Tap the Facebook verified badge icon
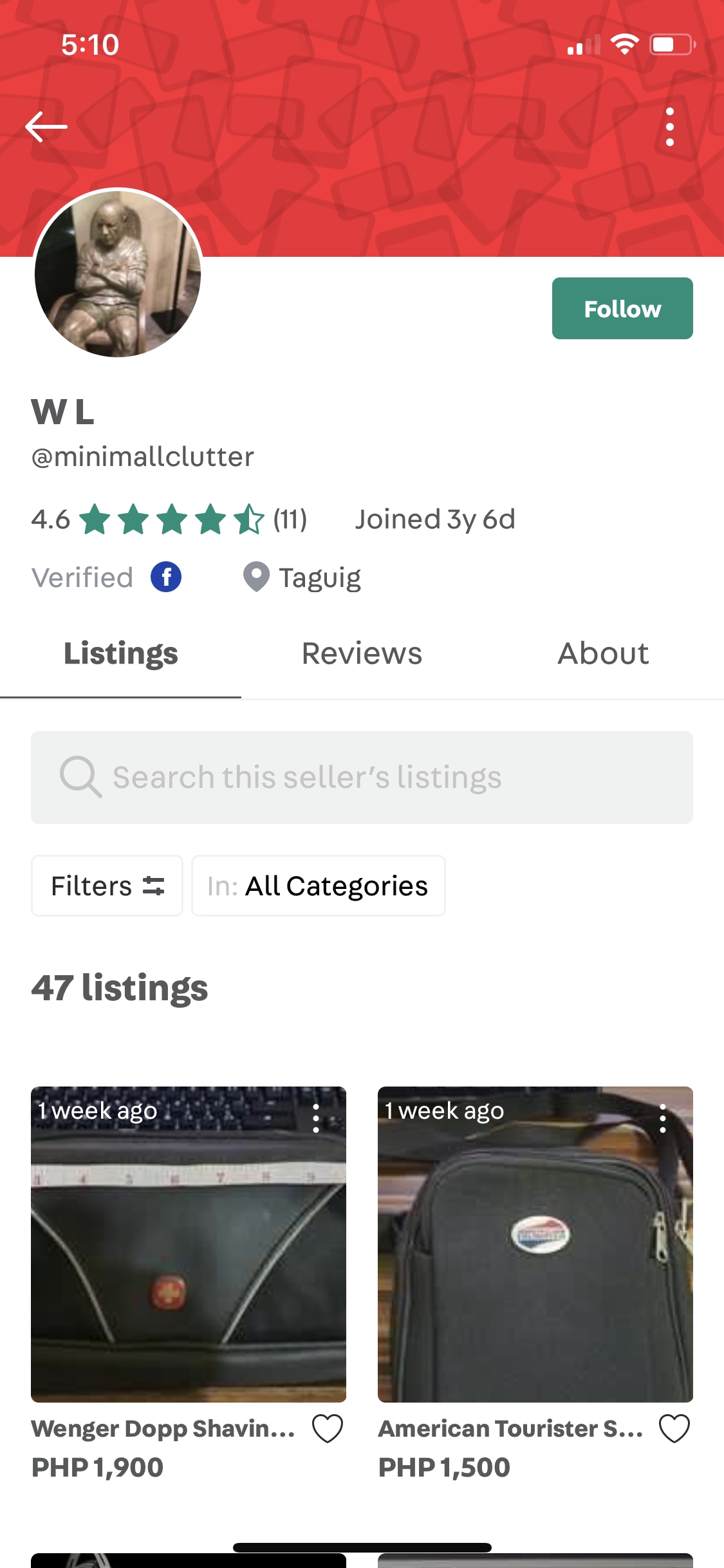The width and height of the screenshot is (724, 1568). coord(166,577)
